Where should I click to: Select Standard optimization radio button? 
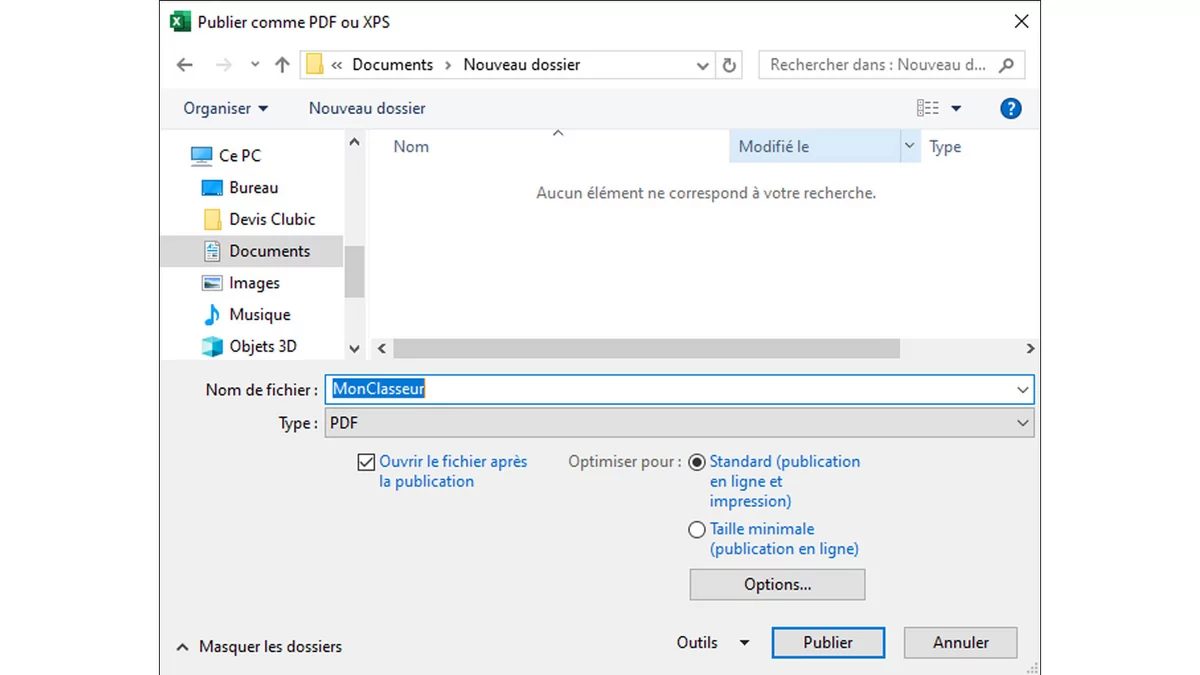pos(697,462)
